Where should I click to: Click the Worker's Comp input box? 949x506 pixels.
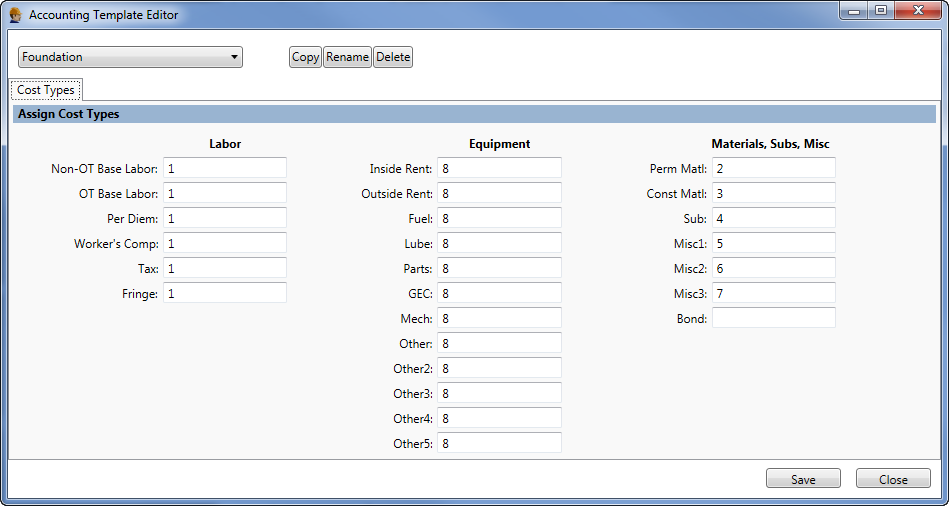225,243
